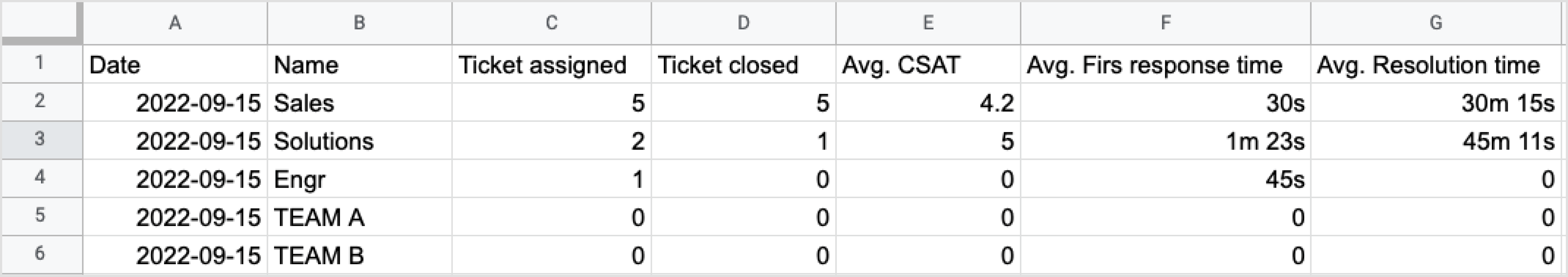
Task: Select the 'TEAM A' cell
Action: pyautogui.click(x=359, y=217)
